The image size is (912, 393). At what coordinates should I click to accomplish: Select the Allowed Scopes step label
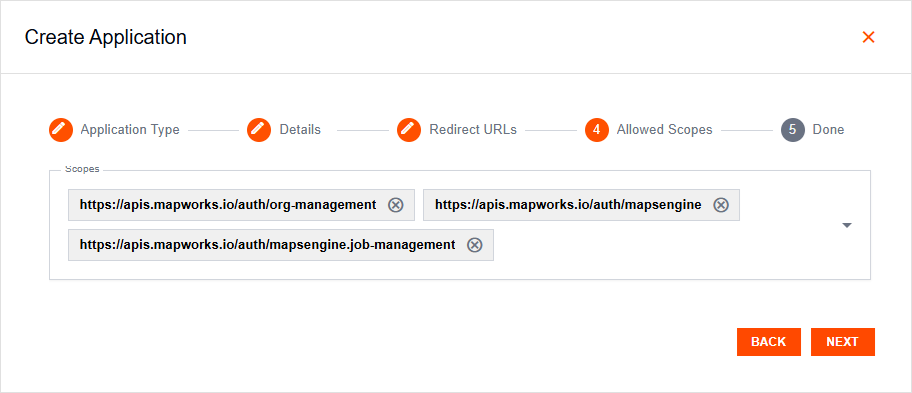pyautogui.click(x=665, y=130)
